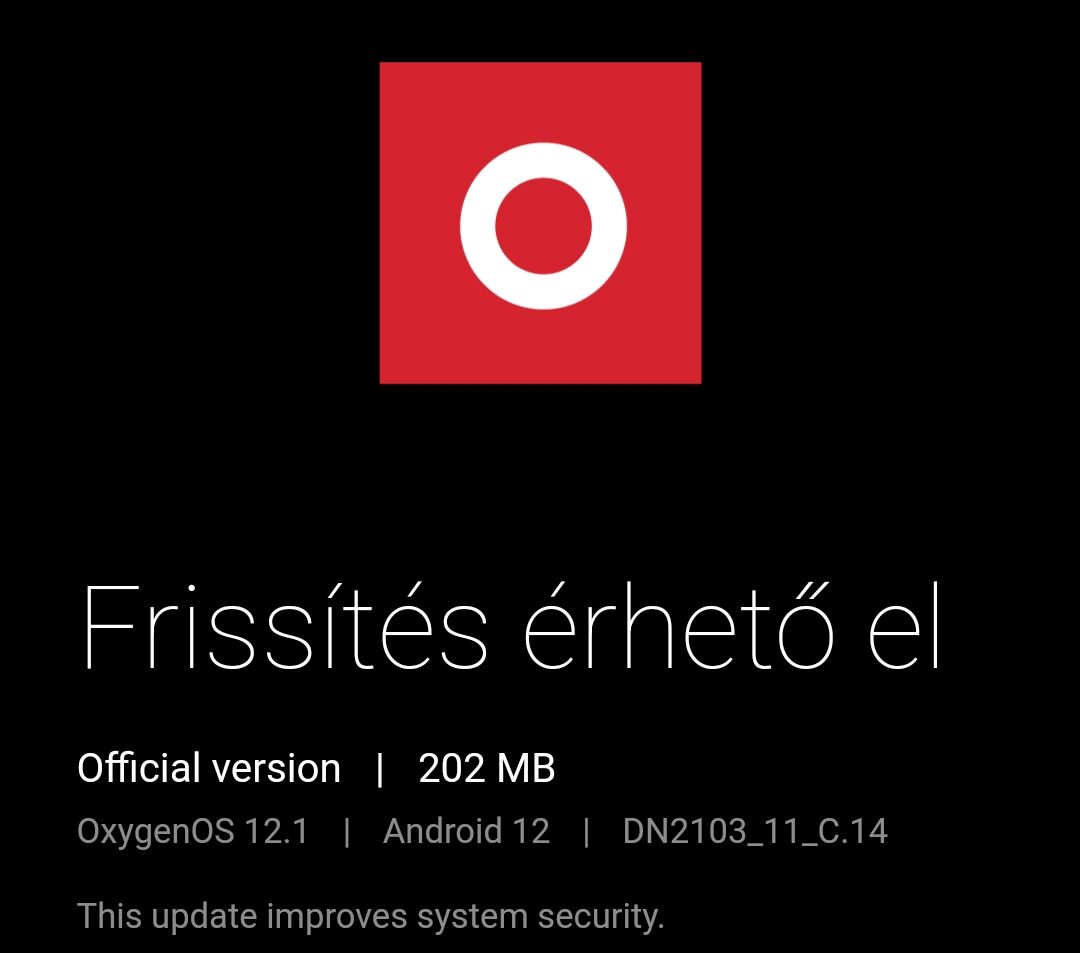The width and height of the screenshot is (1080, 953).
Task: Select build number DN2103_11_C.14
Action: 756,832
